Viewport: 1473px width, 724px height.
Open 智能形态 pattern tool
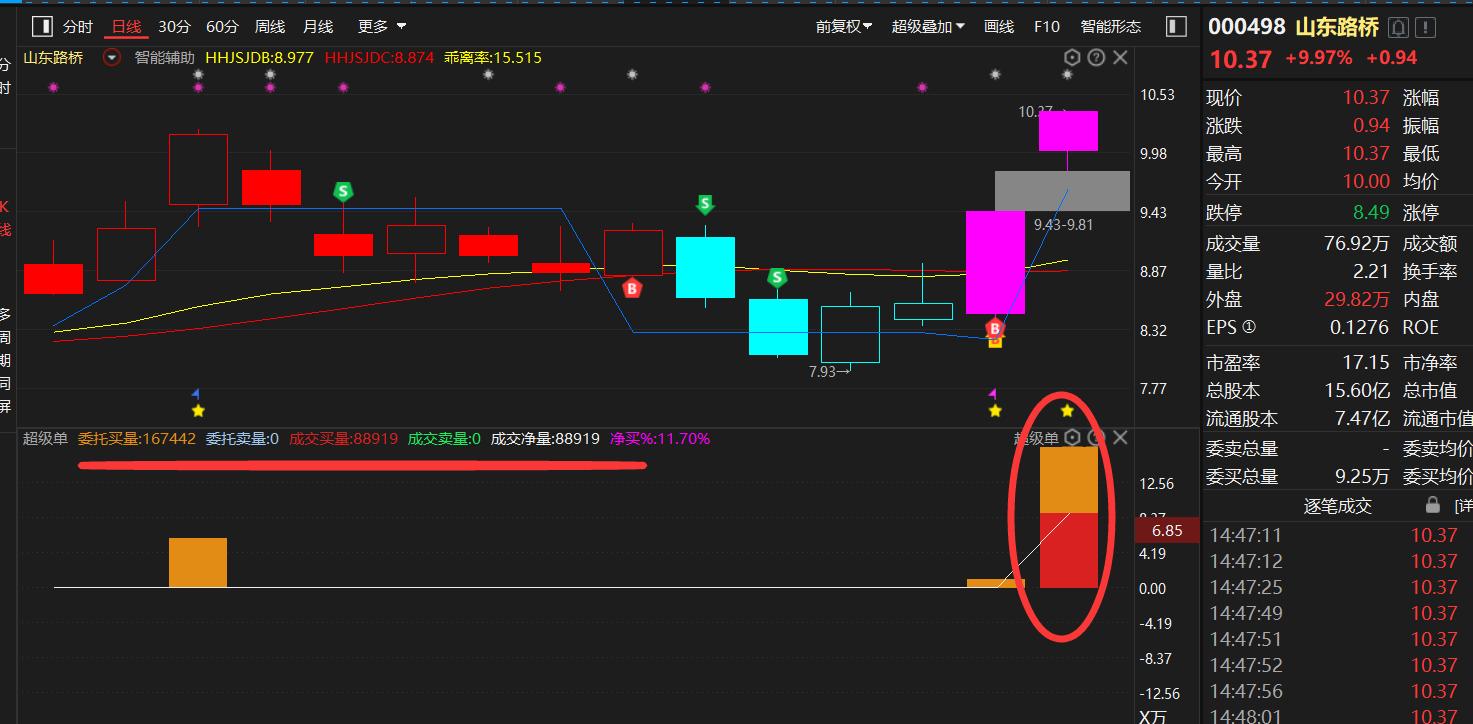click(x=1110, y=27)
